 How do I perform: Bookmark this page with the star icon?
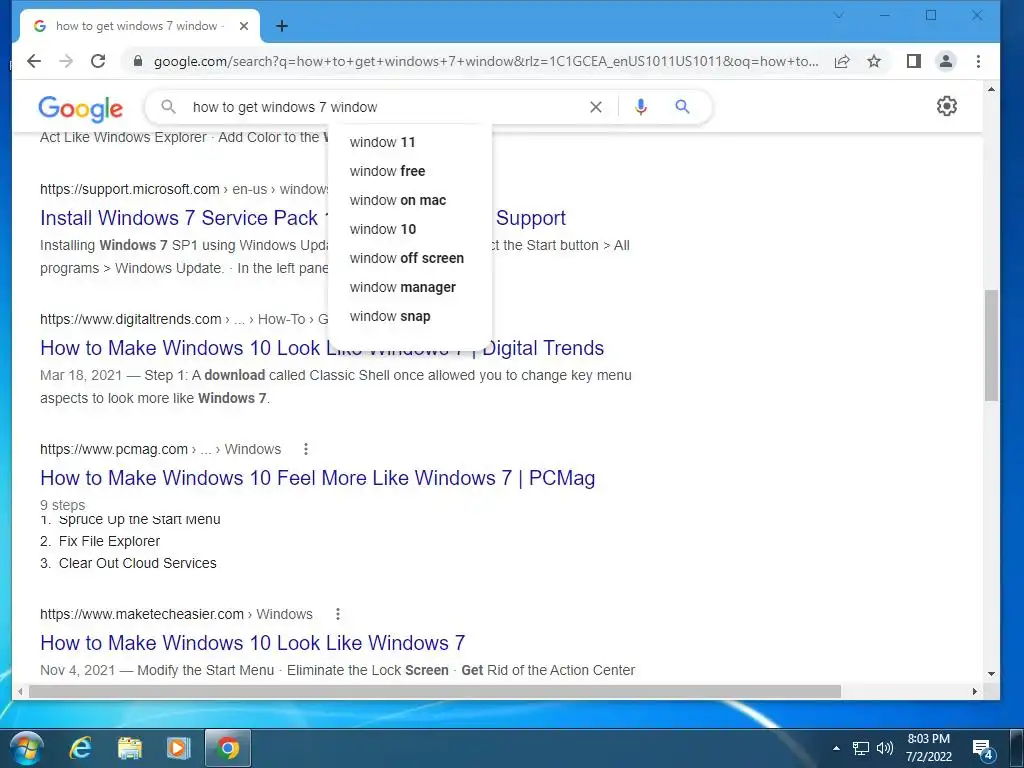[x=874, y=61]
